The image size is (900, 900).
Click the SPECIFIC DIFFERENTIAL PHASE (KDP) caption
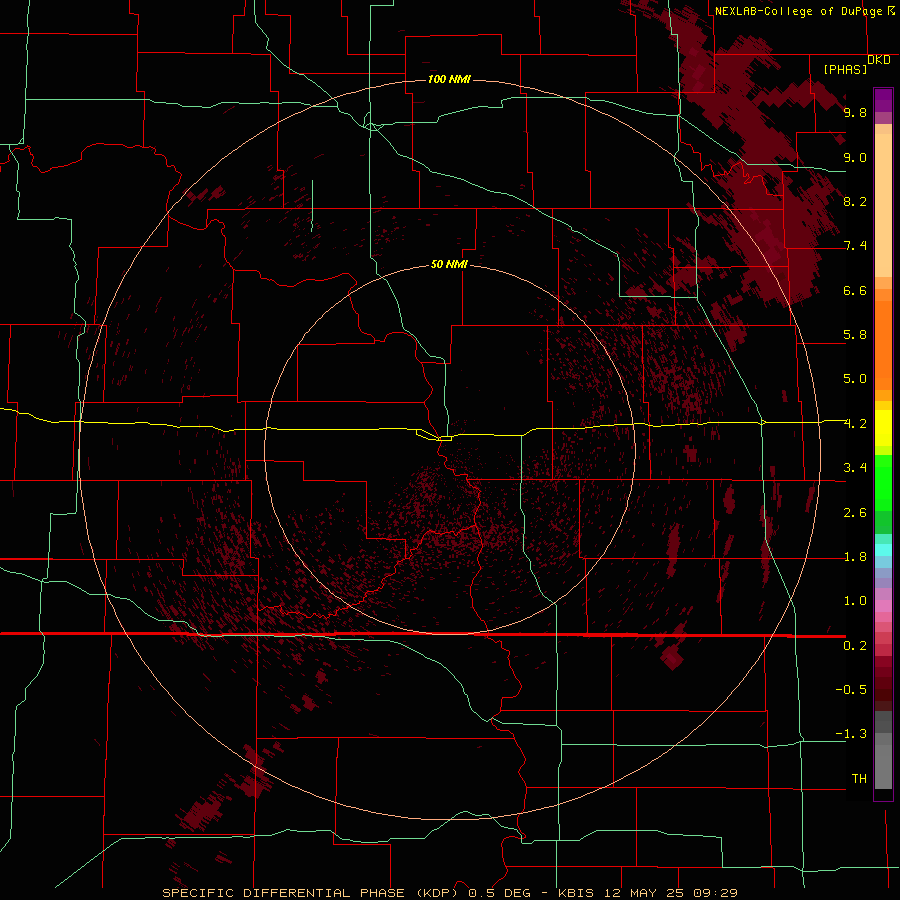(x=308, y=893)
